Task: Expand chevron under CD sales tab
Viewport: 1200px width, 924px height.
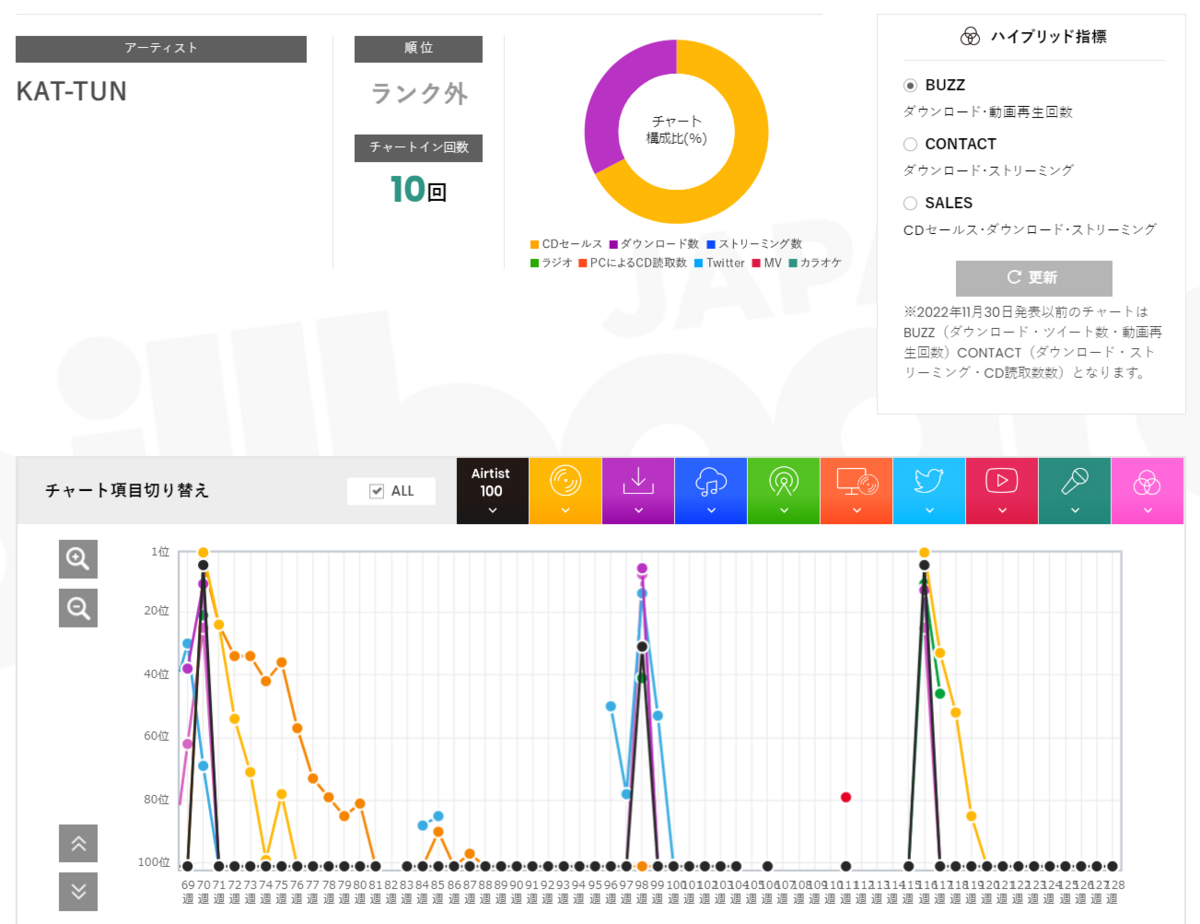Action: click(565, 510)
